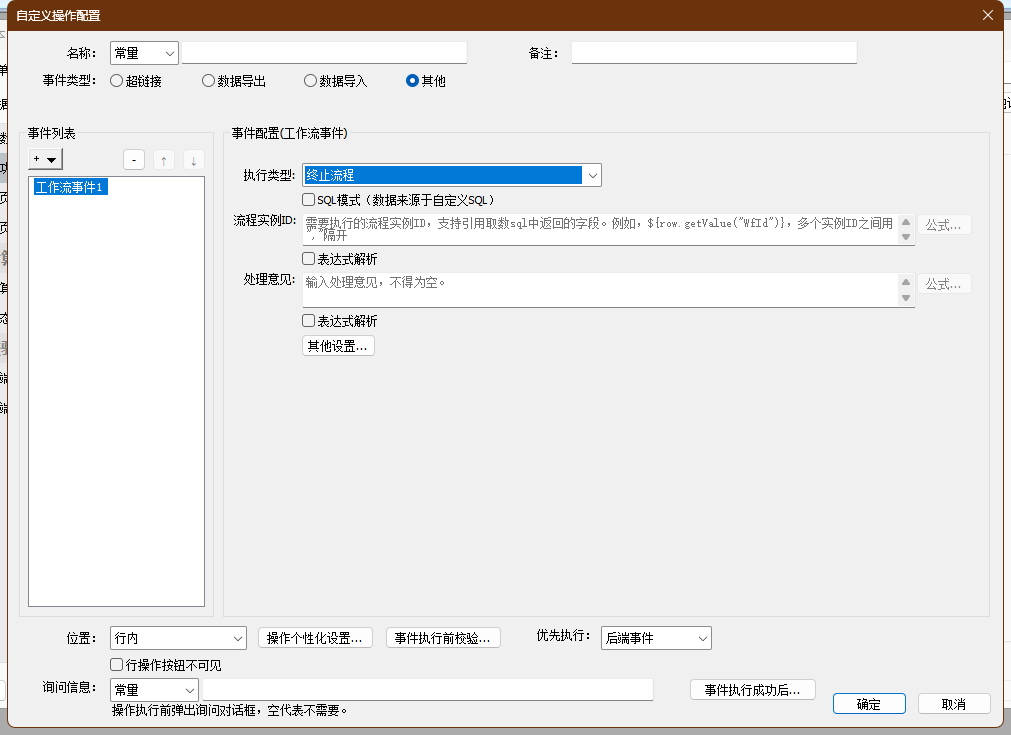Choose 数据导入 radio option

[310, 81]
